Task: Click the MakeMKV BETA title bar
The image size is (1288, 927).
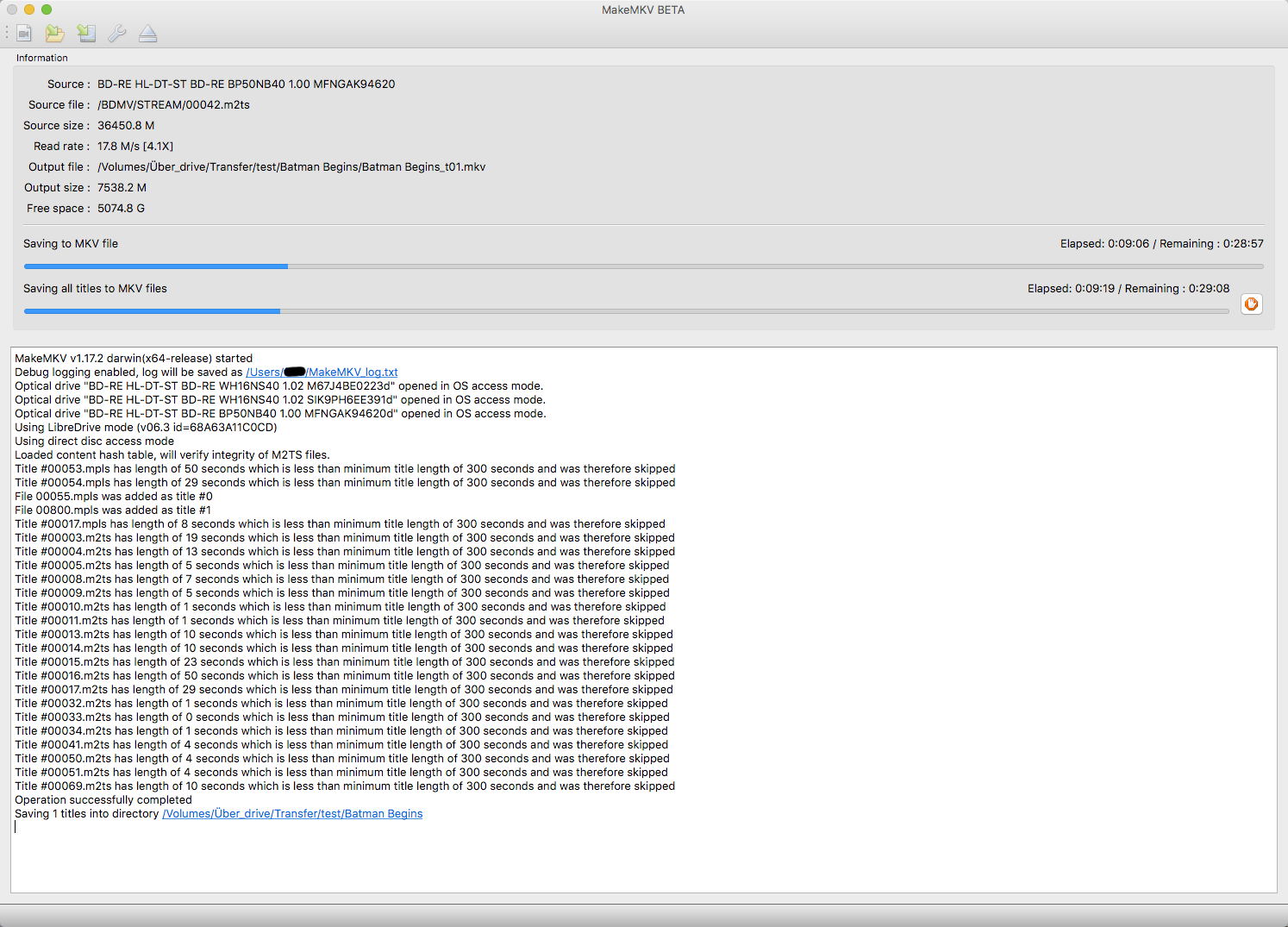Action: pyautogui.click(x=642, y=9)
